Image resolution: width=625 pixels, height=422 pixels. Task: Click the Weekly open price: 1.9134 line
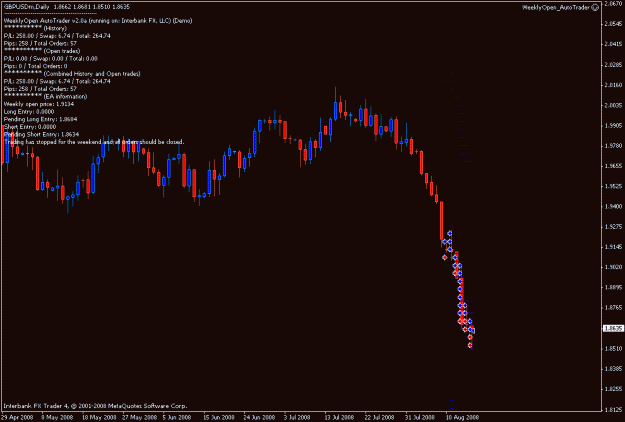[x=39, y=104]
